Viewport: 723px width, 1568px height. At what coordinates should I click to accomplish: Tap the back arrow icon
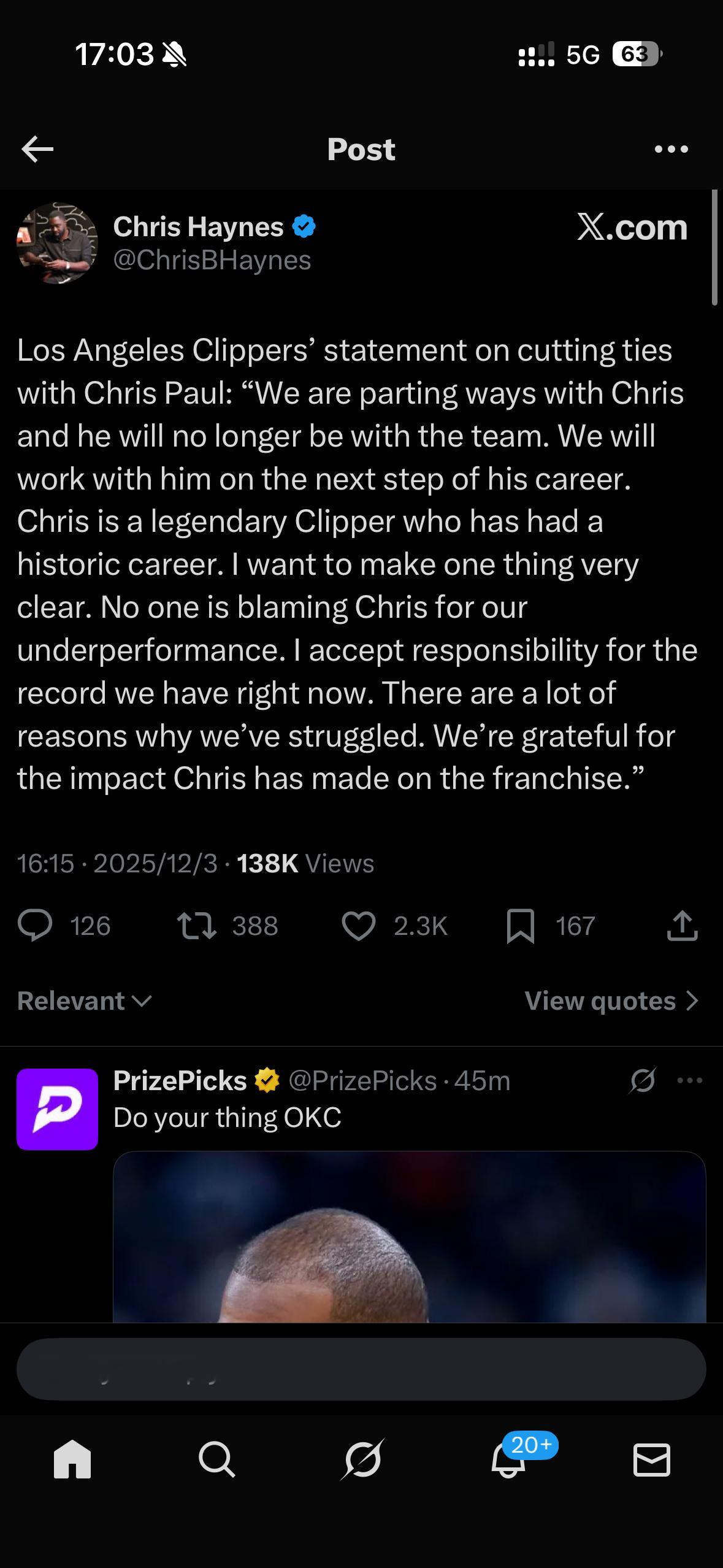point(37,149)
